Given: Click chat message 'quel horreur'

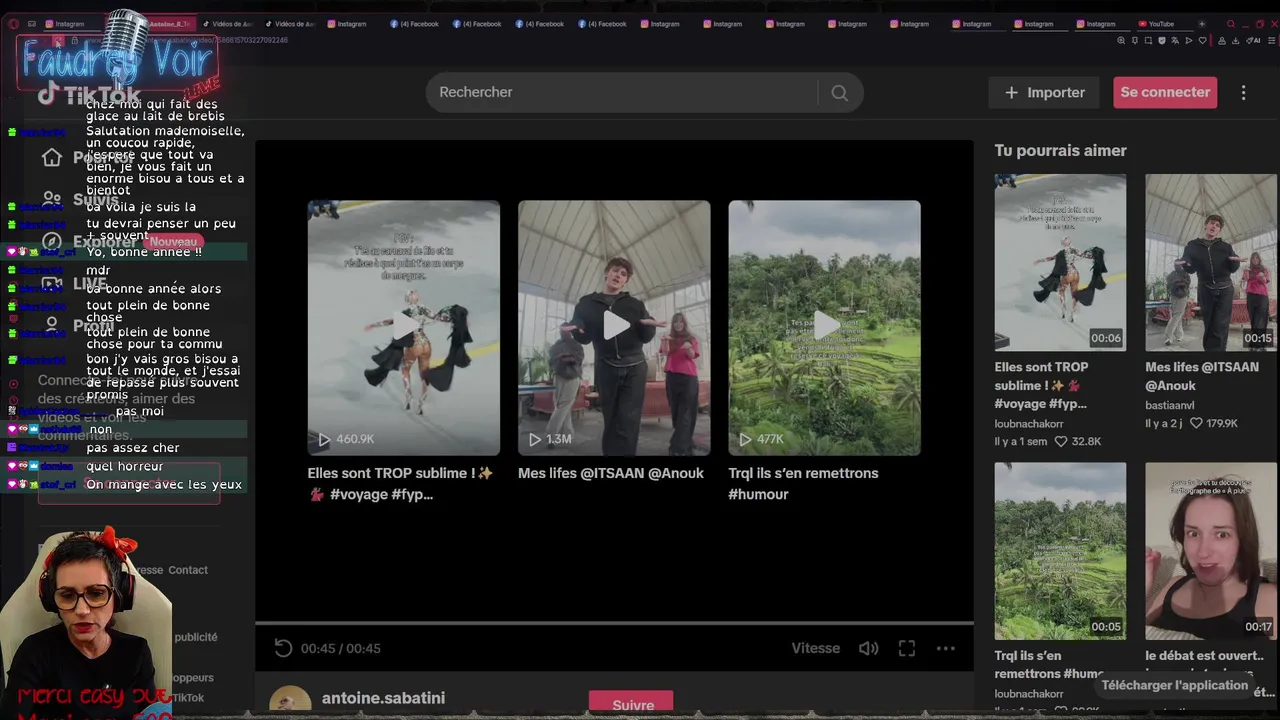Looking at the screenshot, I should [124, 466].
